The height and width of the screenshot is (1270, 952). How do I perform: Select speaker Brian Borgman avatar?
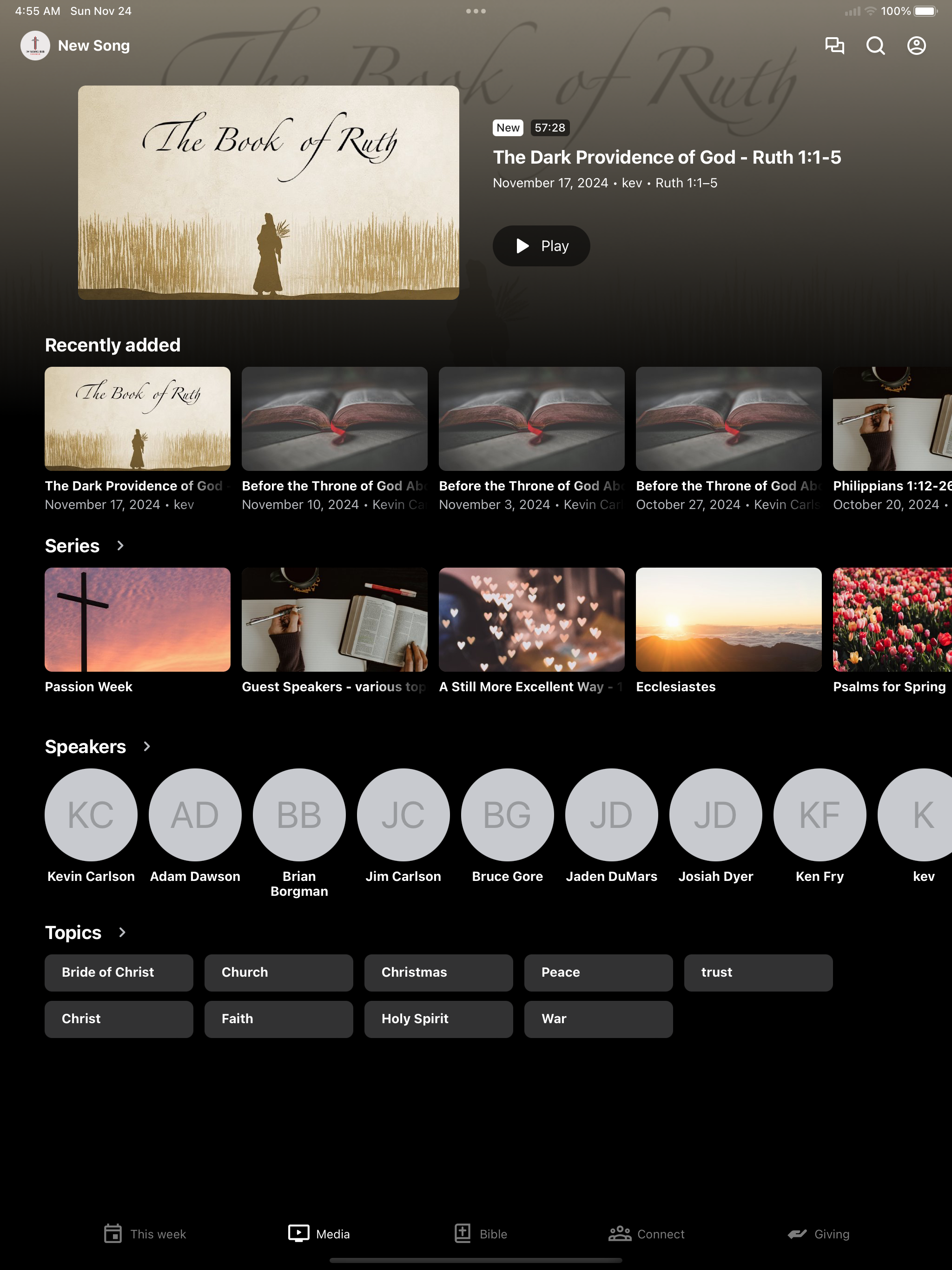(x=299, y=815)
